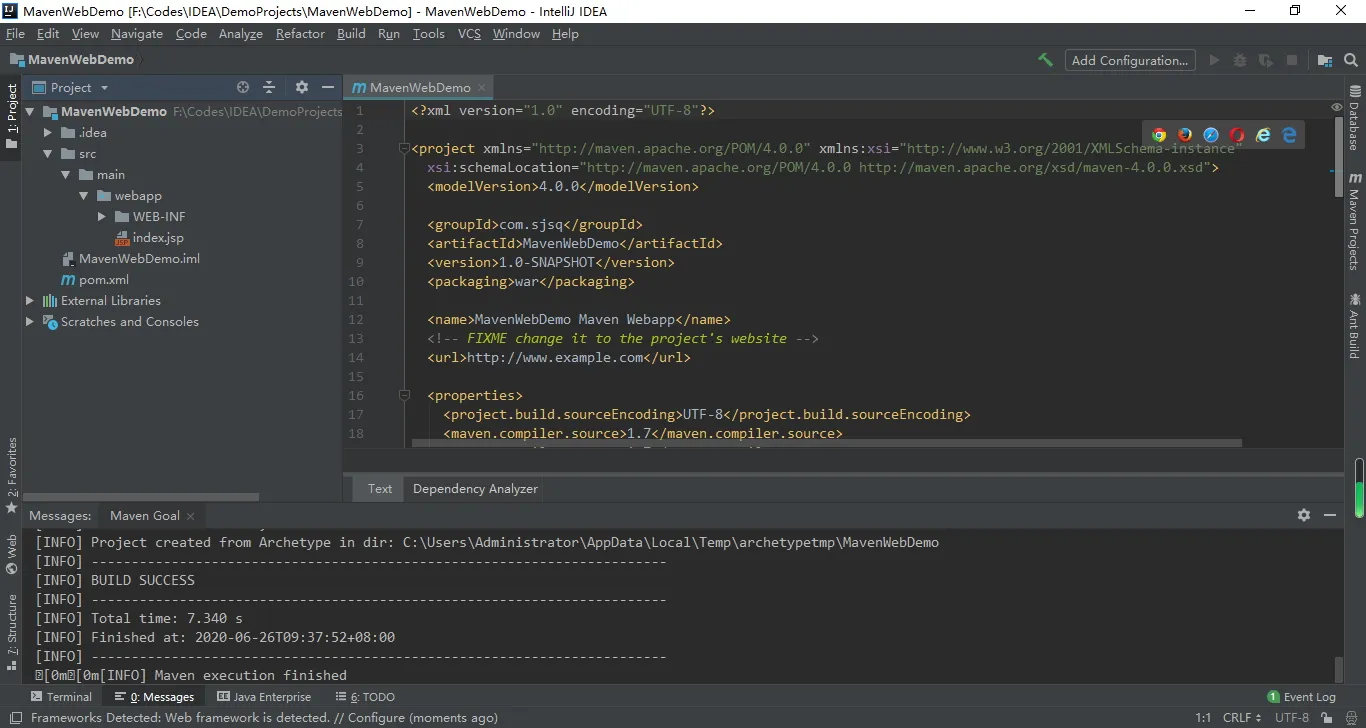This screenshot has height=728, width=1366.
Task: Open the Java Enterprise tool window
Action: pos(264,697)
